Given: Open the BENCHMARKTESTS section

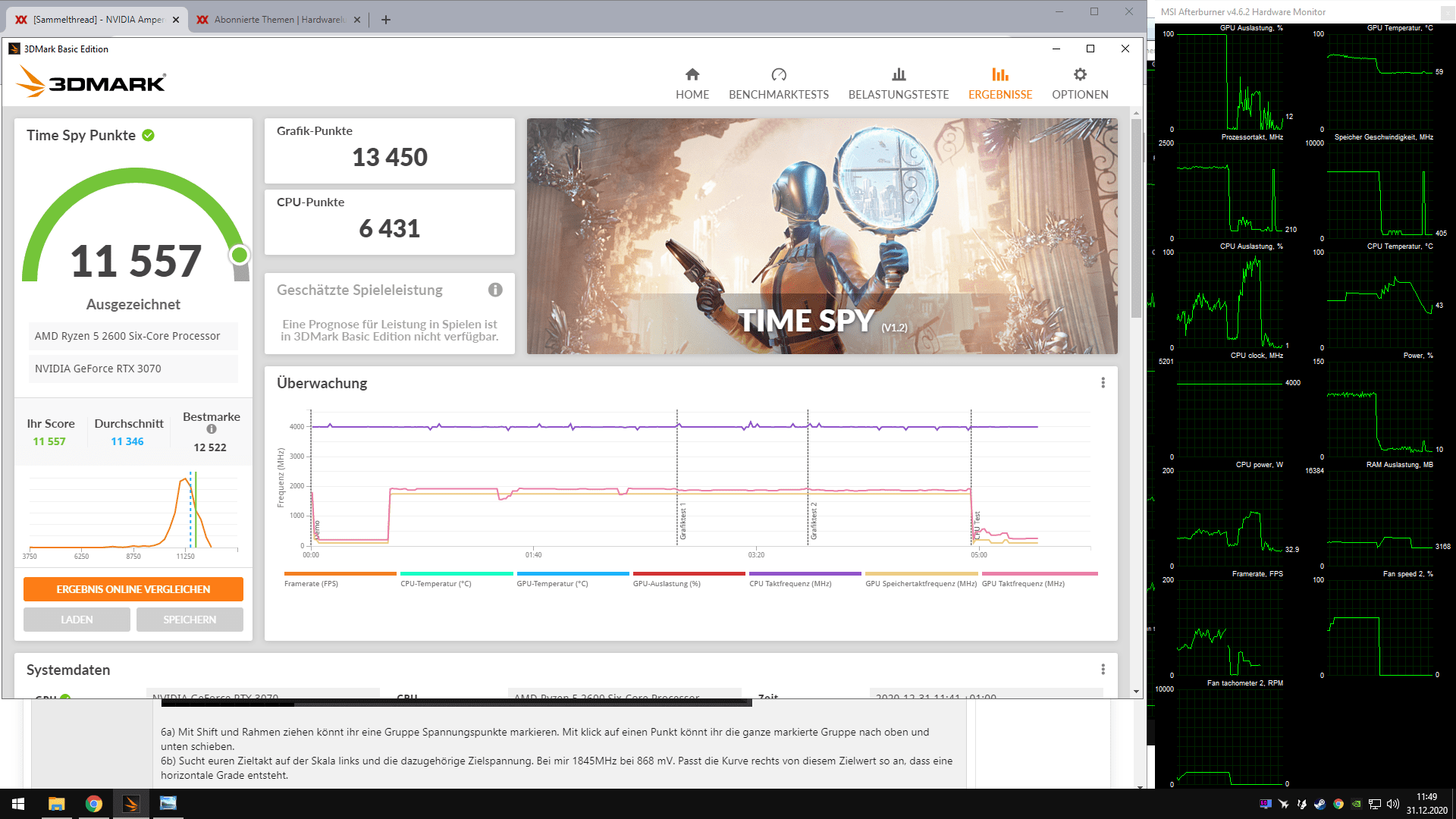Looking at the screenshot, I should point(779,83).
